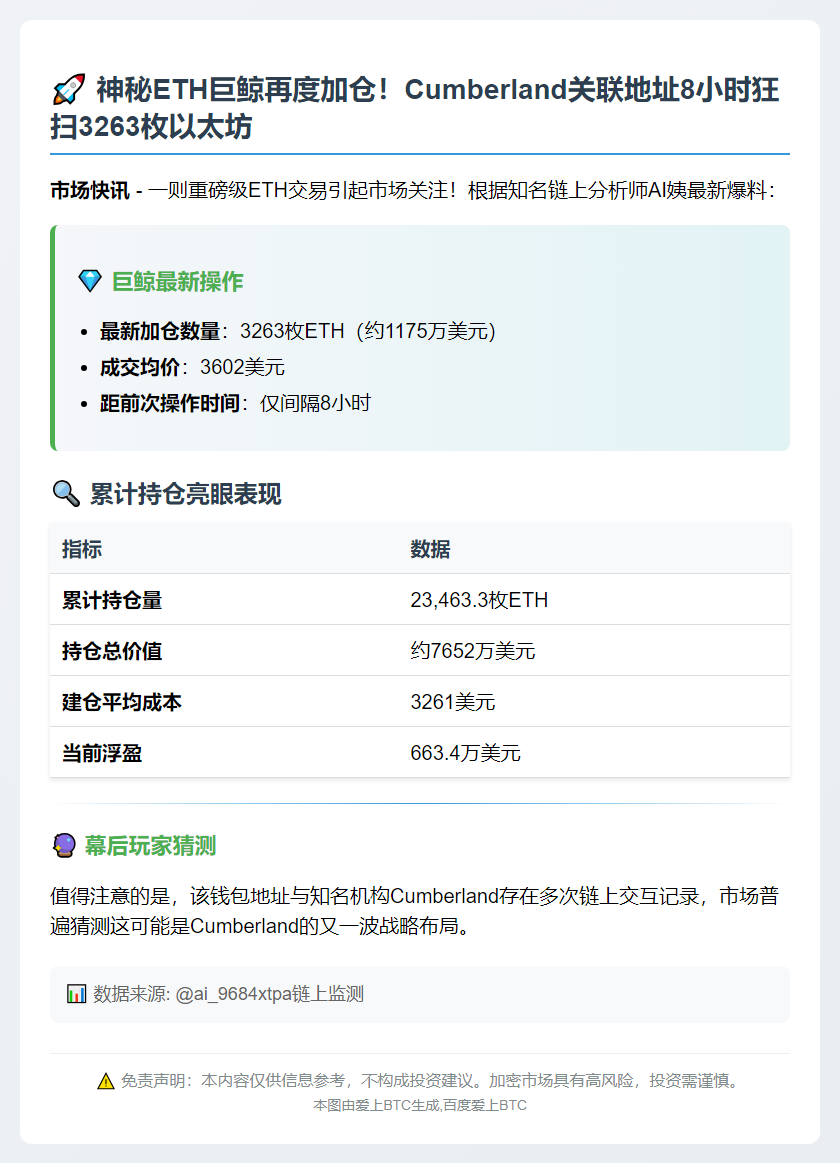Click the table header 数据
The height and width of the screenshot is (1163, 840).
point(430,549)
